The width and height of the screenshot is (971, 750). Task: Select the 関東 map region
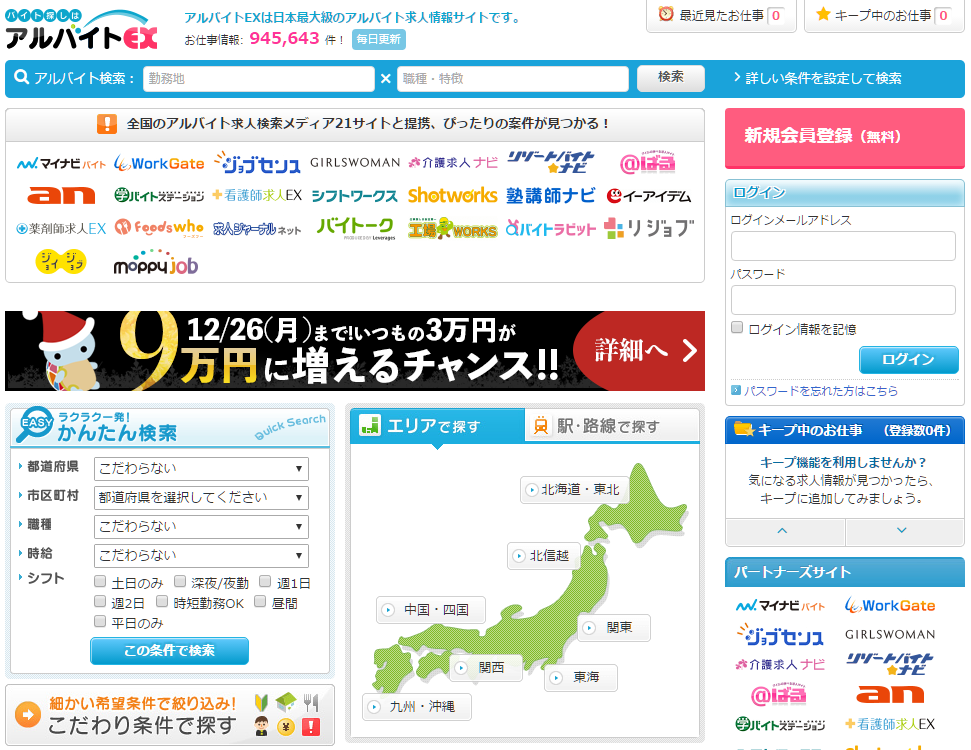tap(614, 627)
